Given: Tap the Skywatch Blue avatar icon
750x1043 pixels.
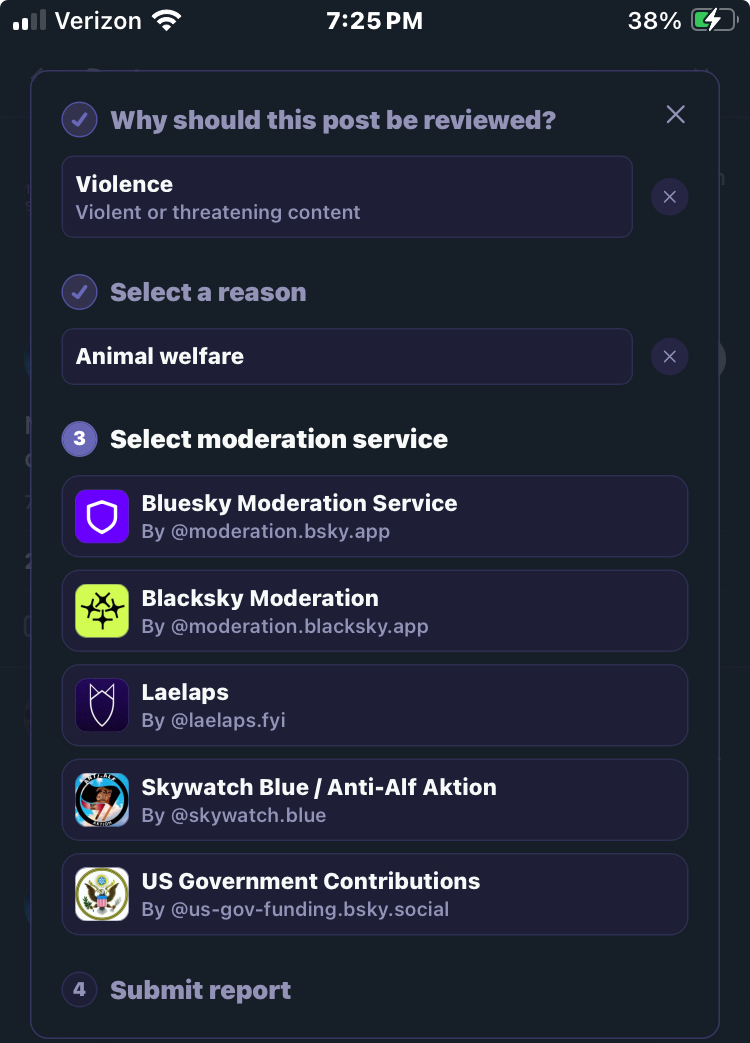Looking at the screenshot, I should tap(102, 800).
